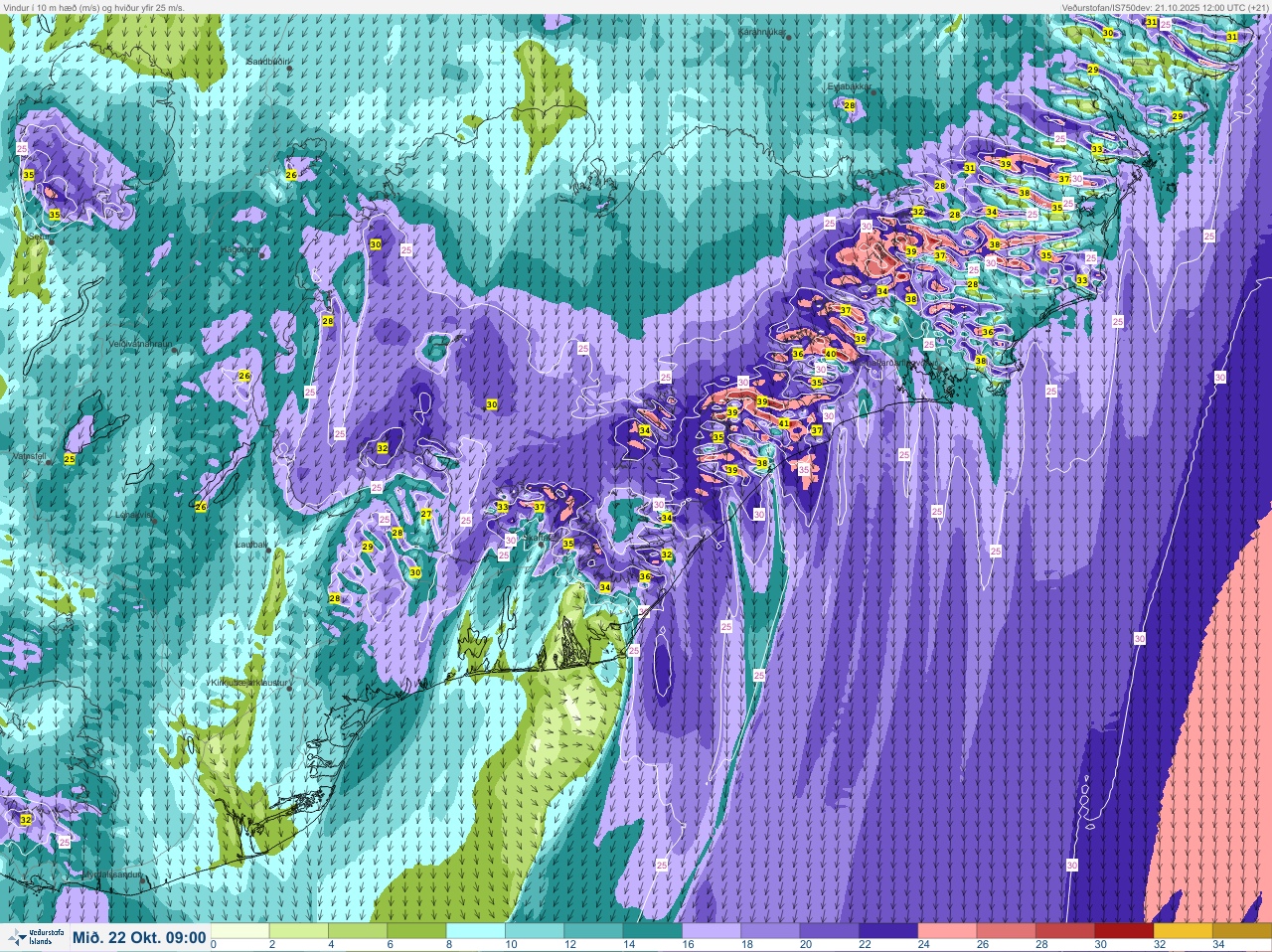Select the 30–32 m/s dark red legend swatch
1272x952 pixels.
[x=1124, y=931]
